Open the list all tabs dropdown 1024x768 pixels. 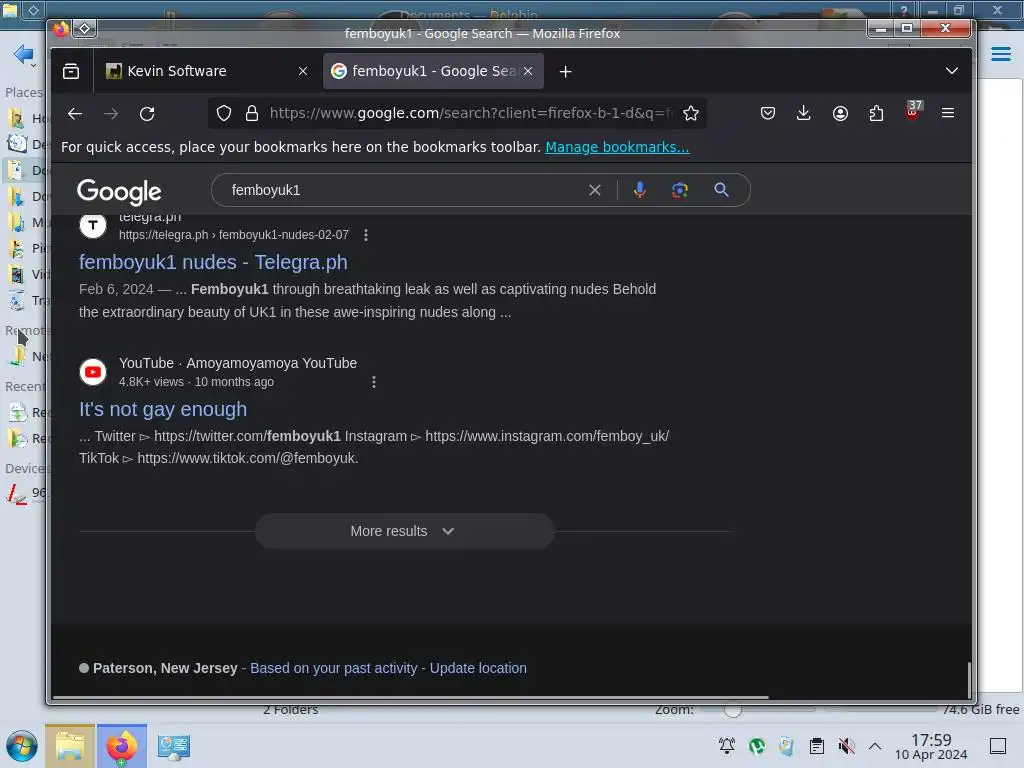click(952, 71)
